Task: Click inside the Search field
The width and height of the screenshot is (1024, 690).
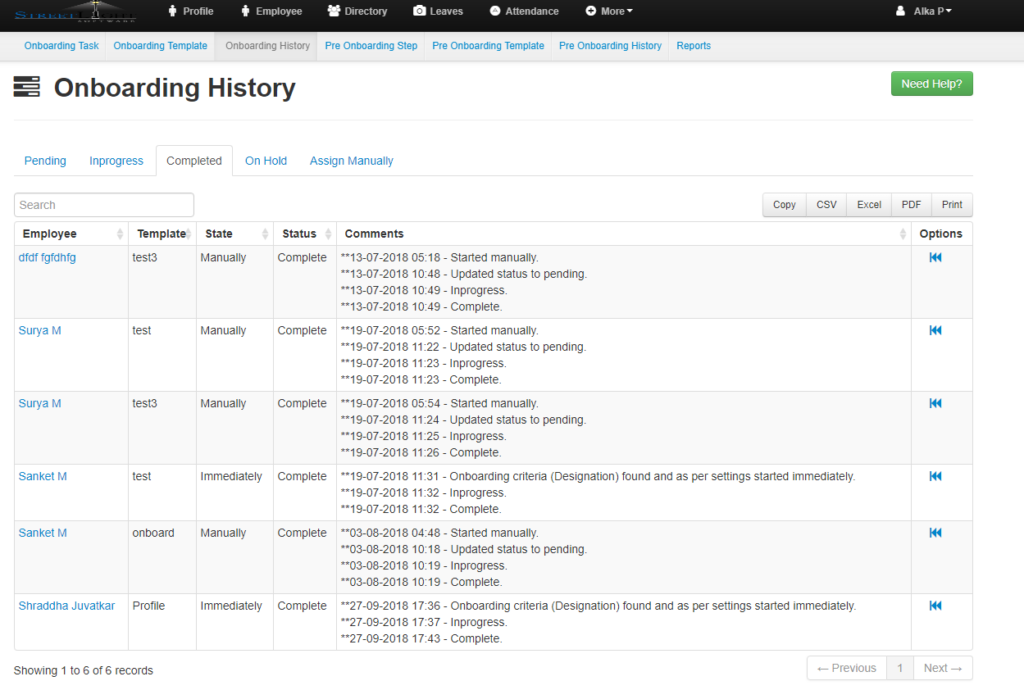Action: (103, 204)
